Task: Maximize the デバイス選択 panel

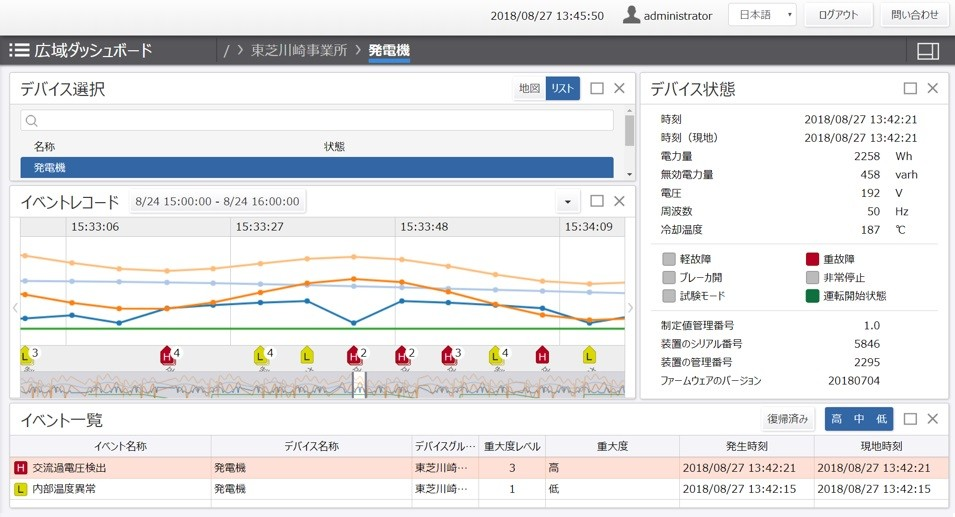Action: [597, 88]
